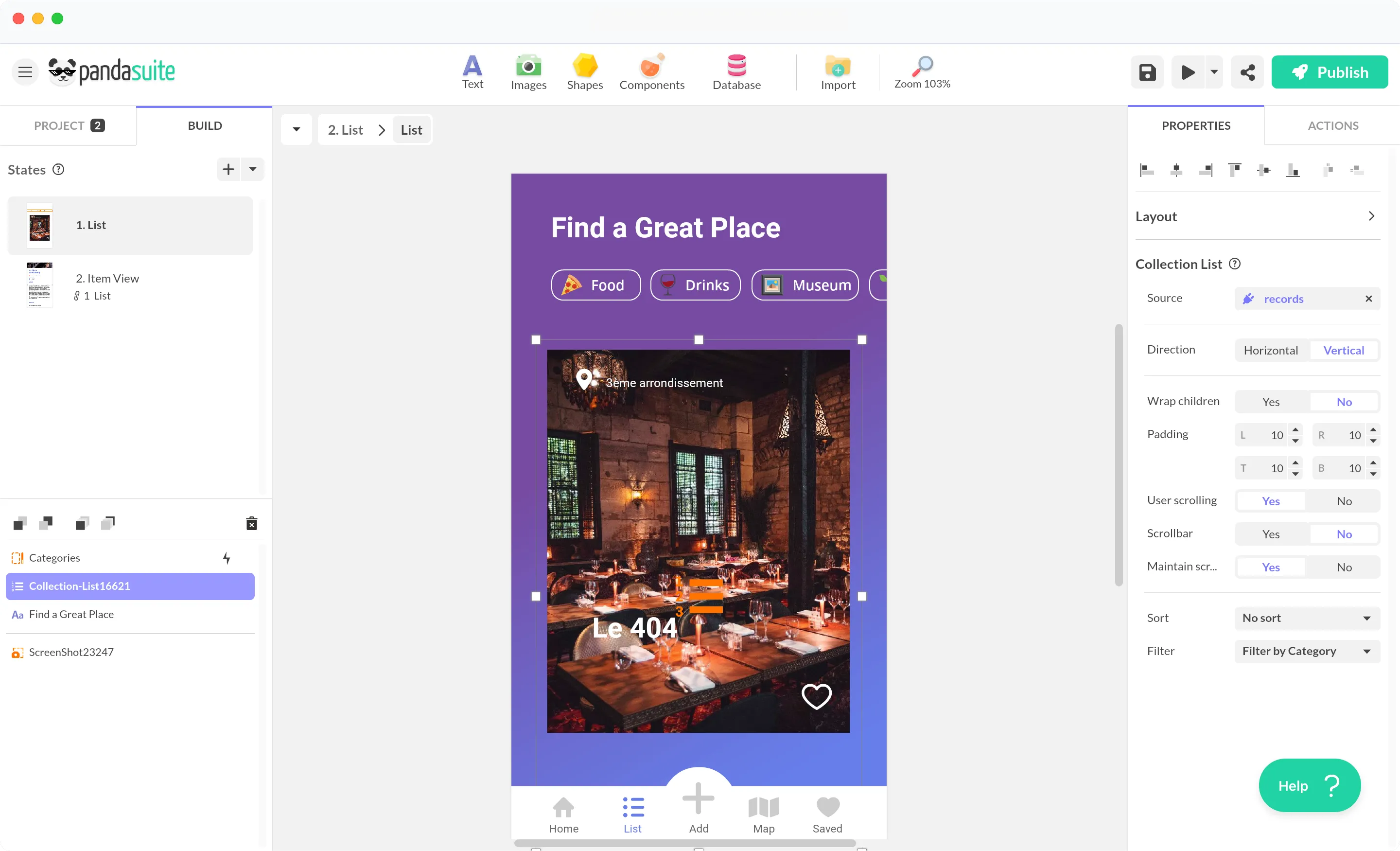This screenshot has height=851, width=1400.
Task: Open the Images tool
Action: pyautogui.click(x=528, y=72)
